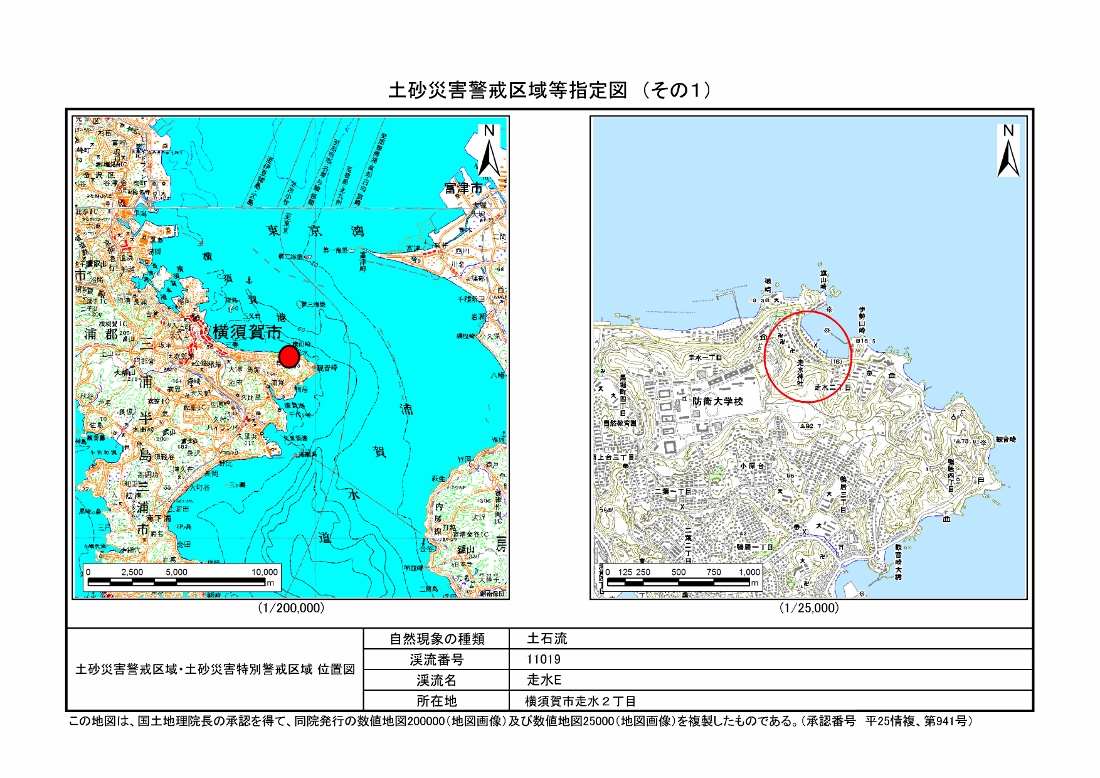Click the 自然現象の種類 header cell
Viewport: 1100px width, 778px height.
point(435,639)
